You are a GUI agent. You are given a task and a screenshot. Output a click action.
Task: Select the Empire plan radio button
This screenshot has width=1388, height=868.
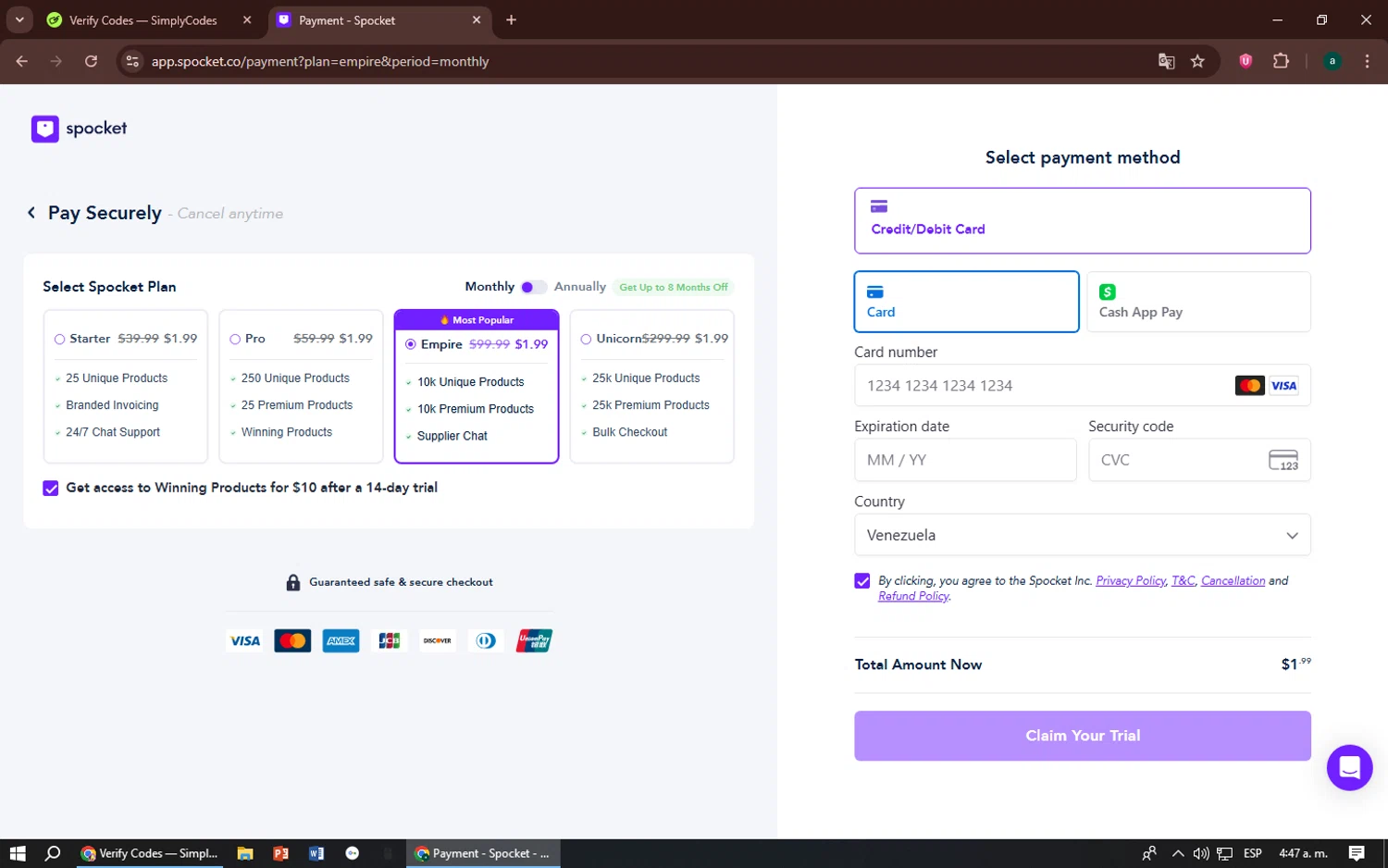[411, 344]
